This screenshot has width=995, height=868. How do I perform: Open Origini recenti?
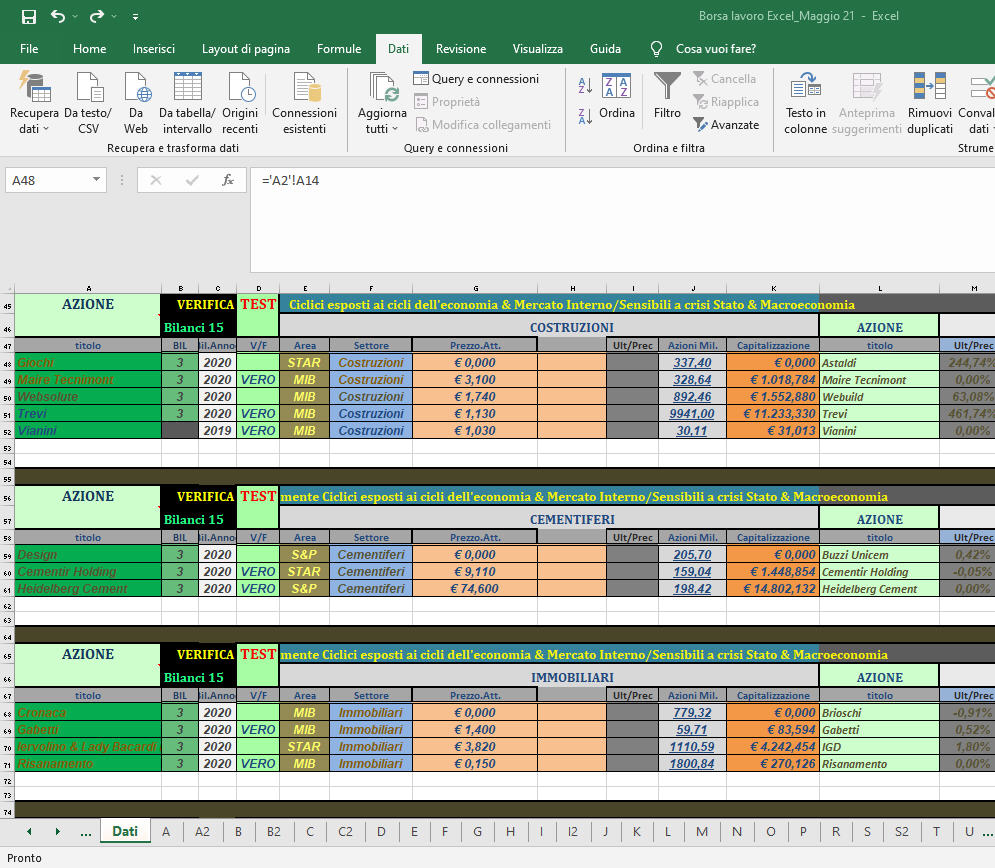[x=240, y=103]
